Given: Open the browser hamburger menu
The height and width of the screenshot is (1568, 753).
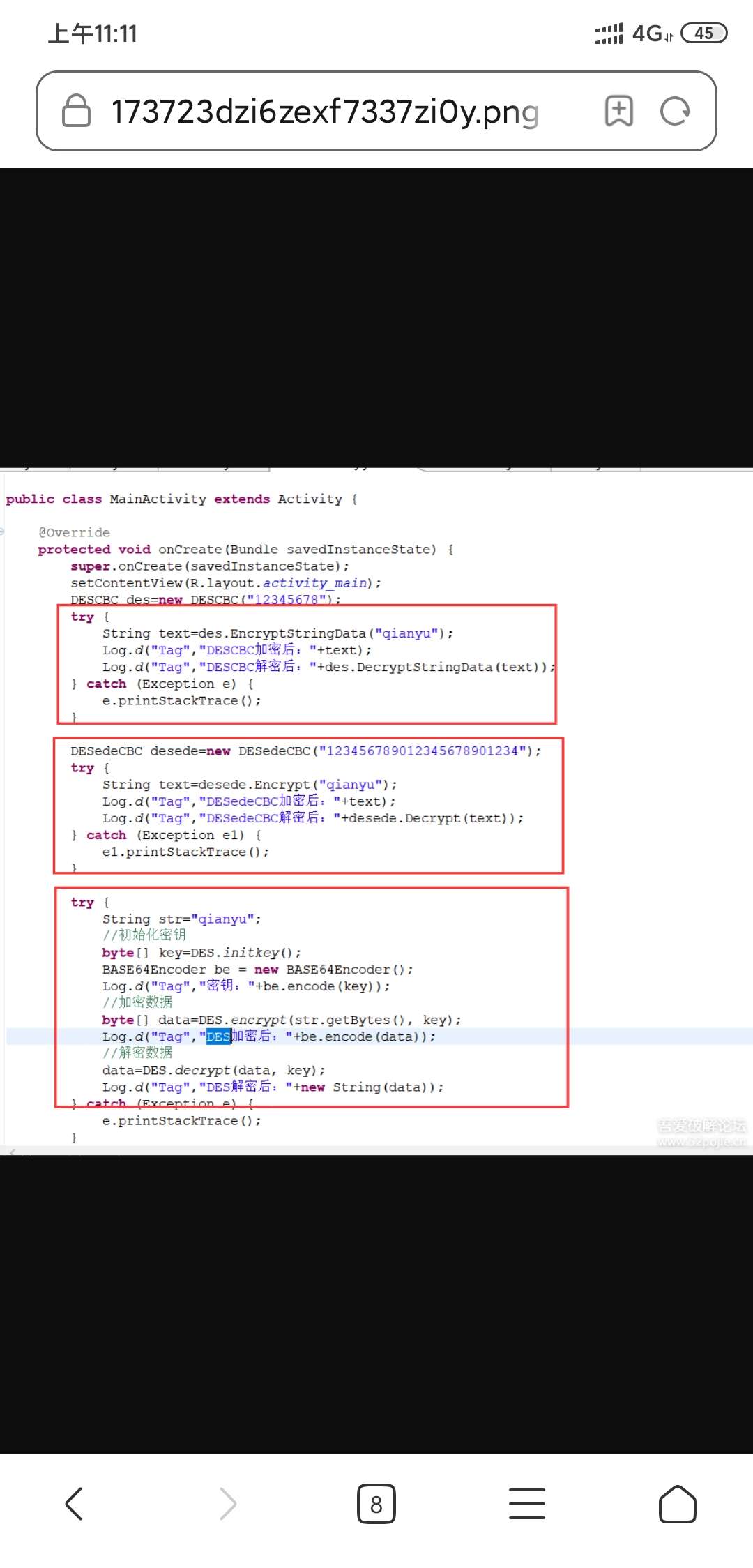Looking at the screenshot, I should click(527, 1503).
